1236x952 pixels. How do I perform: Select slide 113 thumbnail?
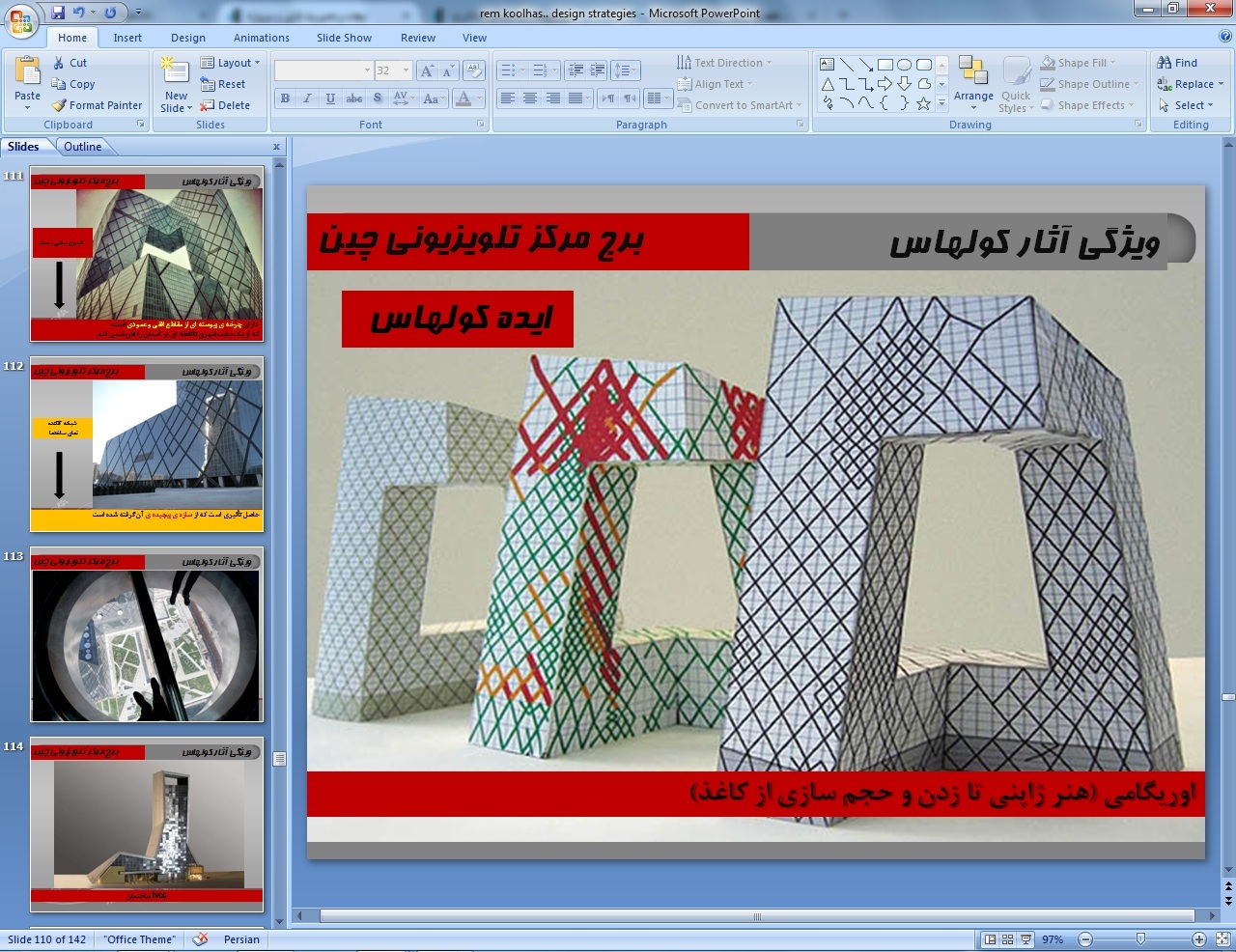click(x=146, y=636)
